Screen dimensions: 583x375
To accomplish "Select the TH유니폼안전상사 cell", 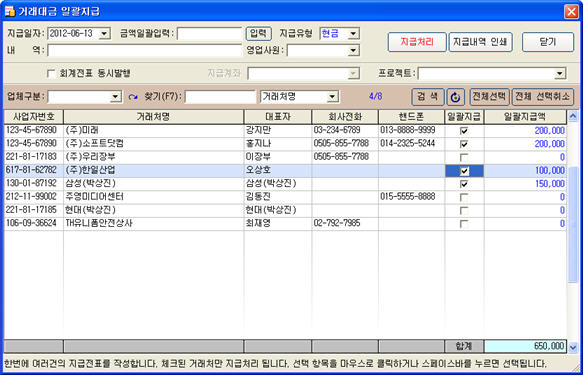I will [154, 223].
